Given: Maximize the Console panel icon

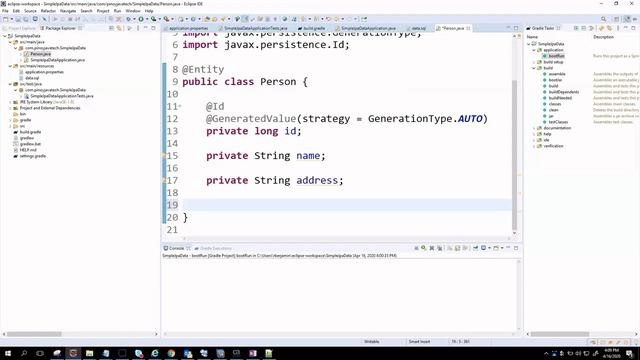Looking at the screenshot, I should pos(516,248).
